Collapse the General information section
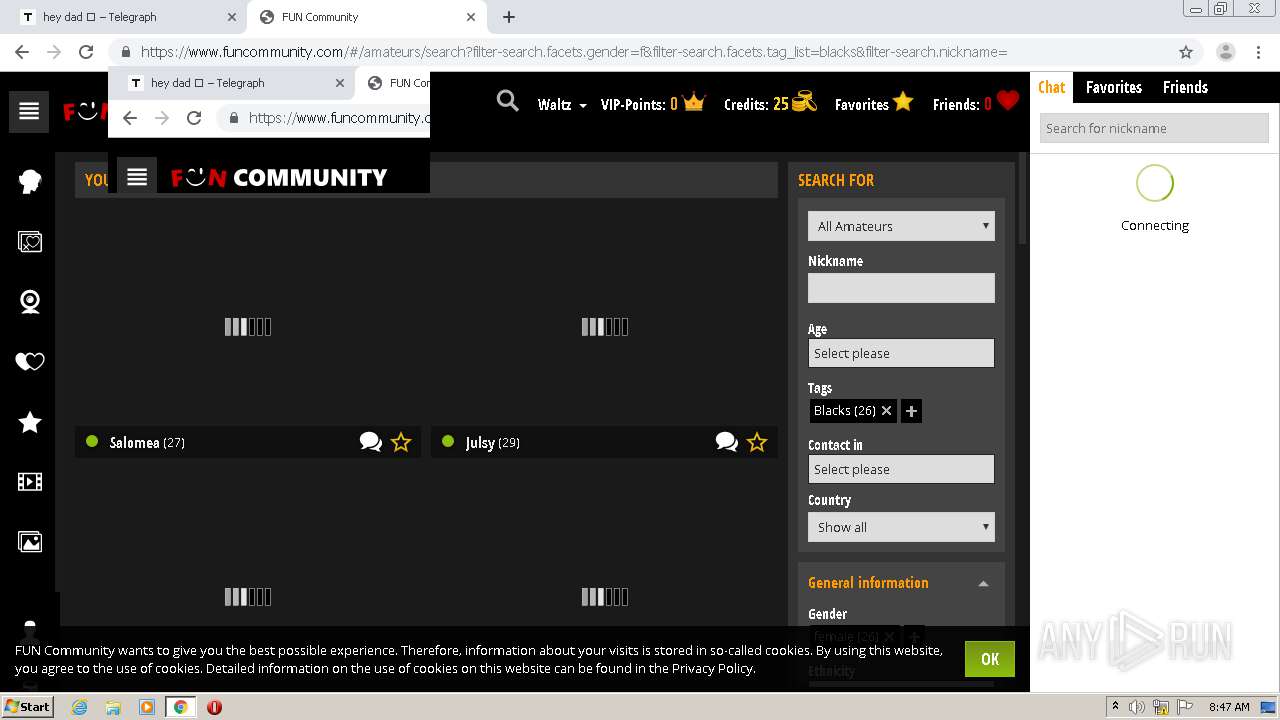 point(983,583)
